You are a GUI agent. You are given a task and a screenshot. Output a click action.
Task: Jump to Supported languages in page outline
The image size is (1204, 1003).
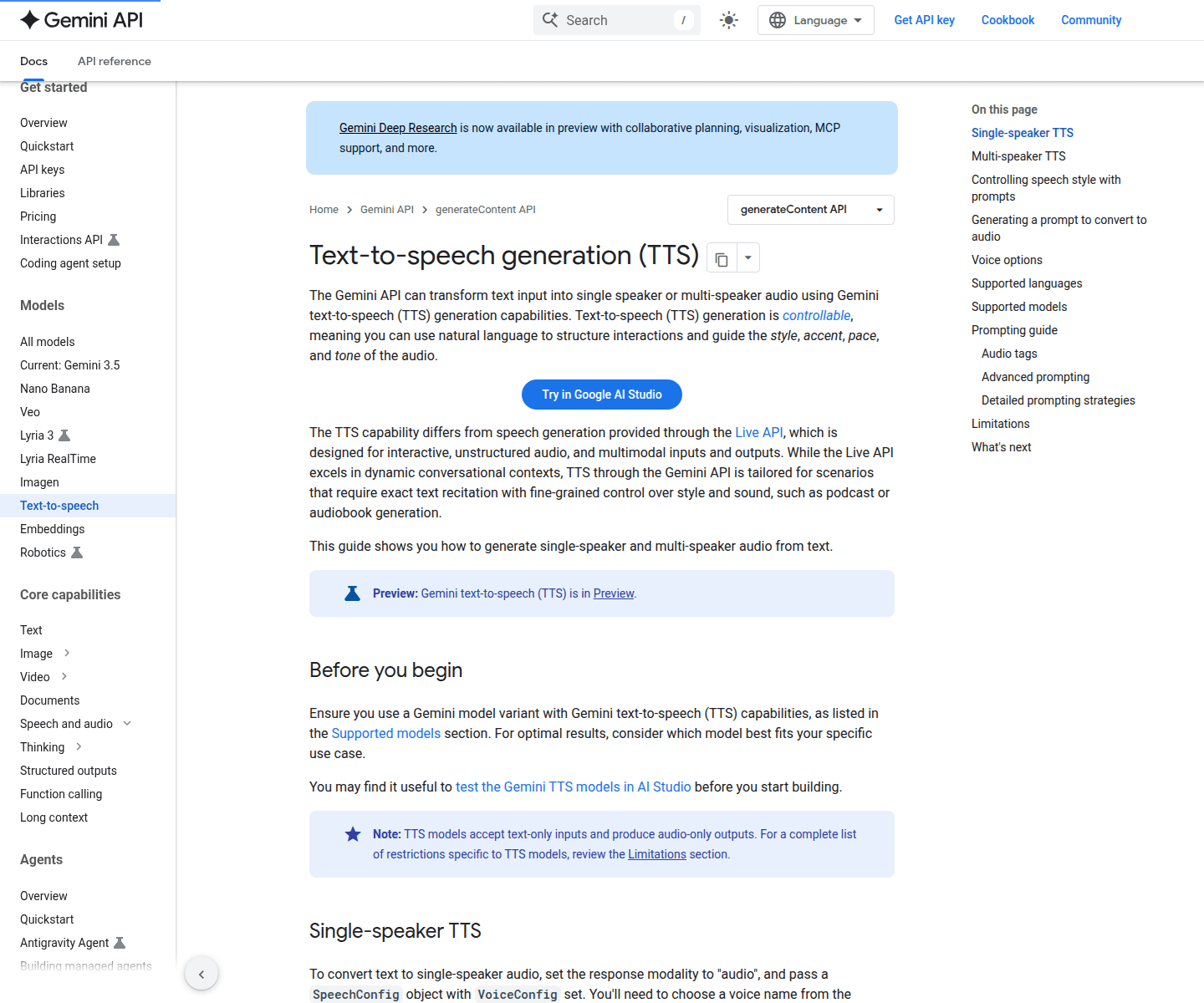point(1027,283)
